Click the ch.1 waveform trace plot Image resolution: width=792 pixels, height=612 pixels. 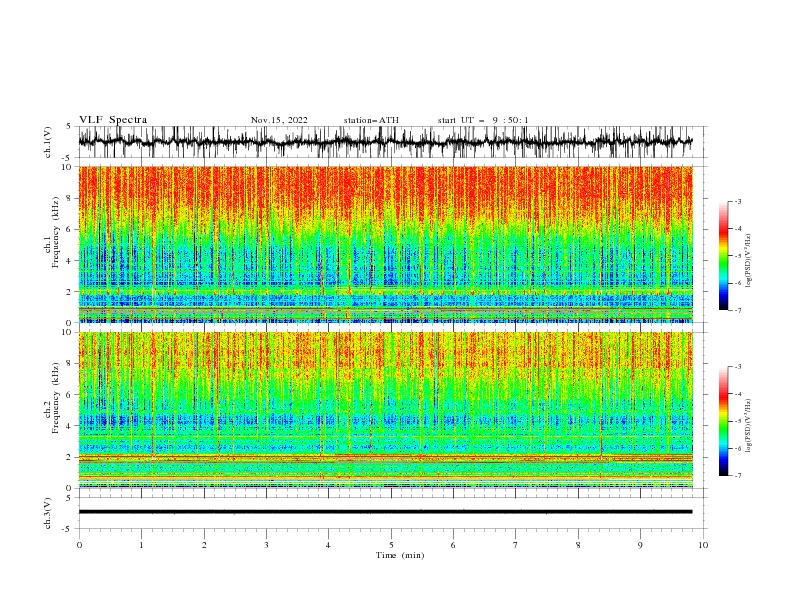click(x=385, y=142)
